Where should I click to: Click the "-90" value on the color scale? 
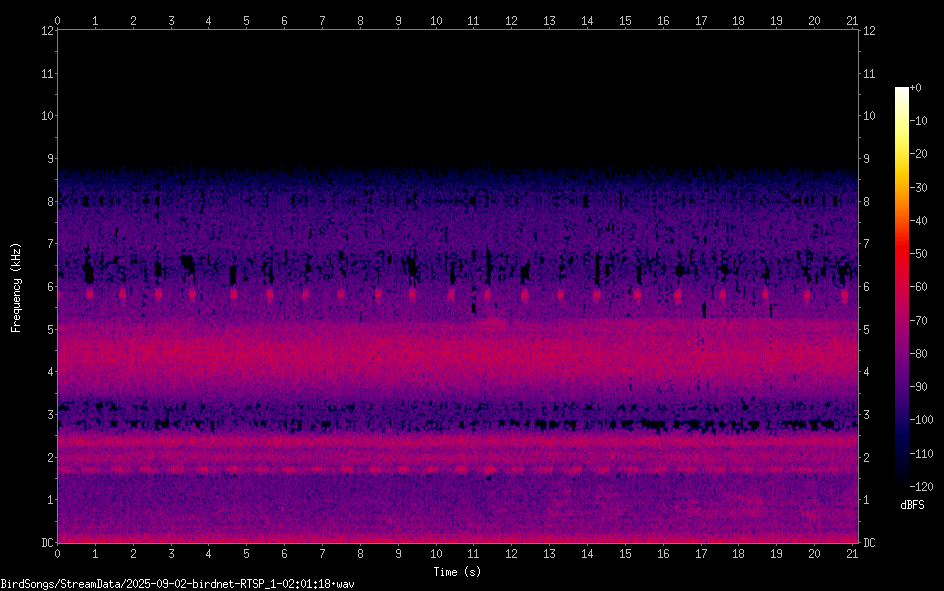(919, 387)
